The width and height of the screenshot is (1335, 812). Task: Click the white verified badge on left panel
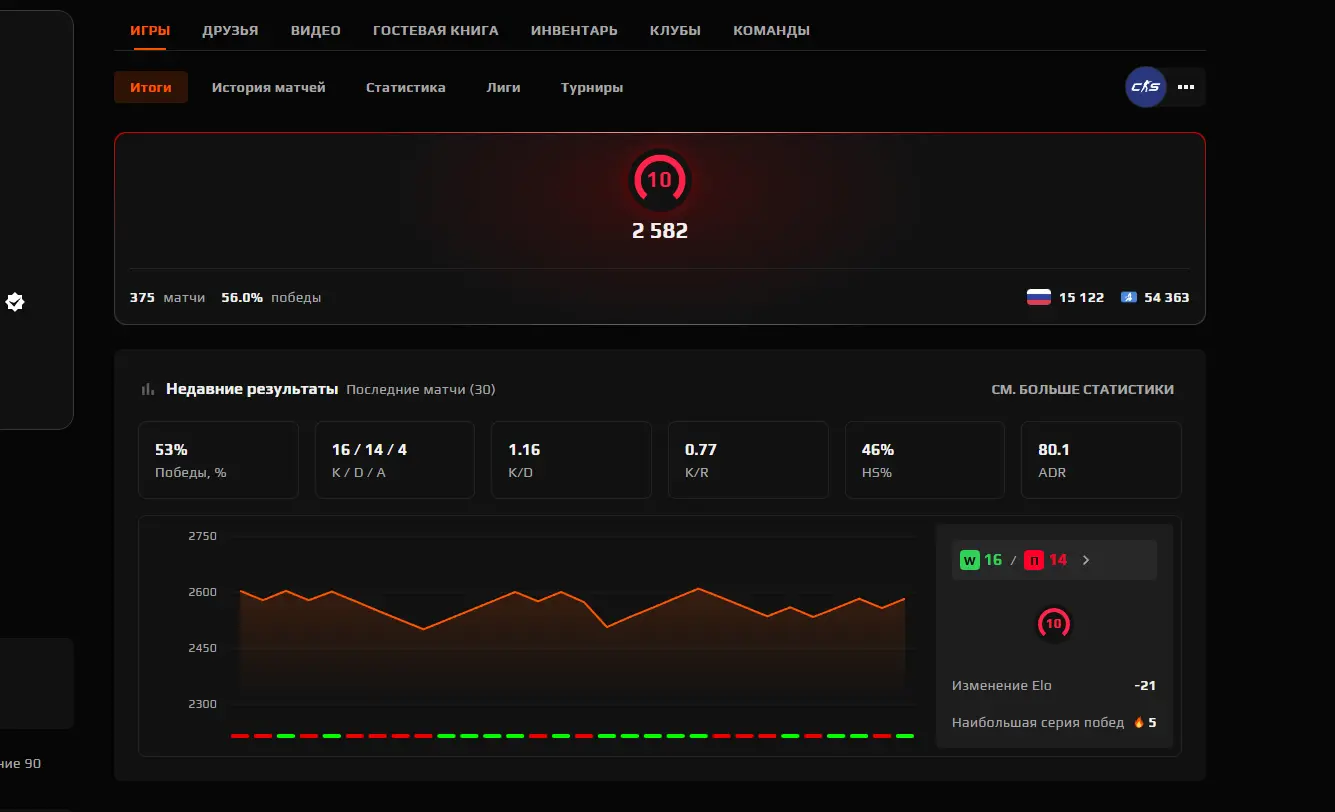[x=15, y=301]
